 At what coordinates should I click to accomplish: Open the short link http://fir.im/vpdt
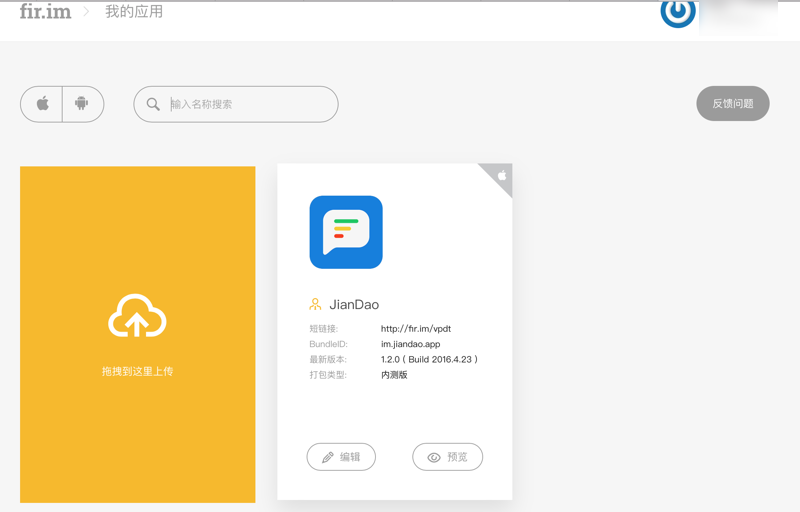[416, 329]
